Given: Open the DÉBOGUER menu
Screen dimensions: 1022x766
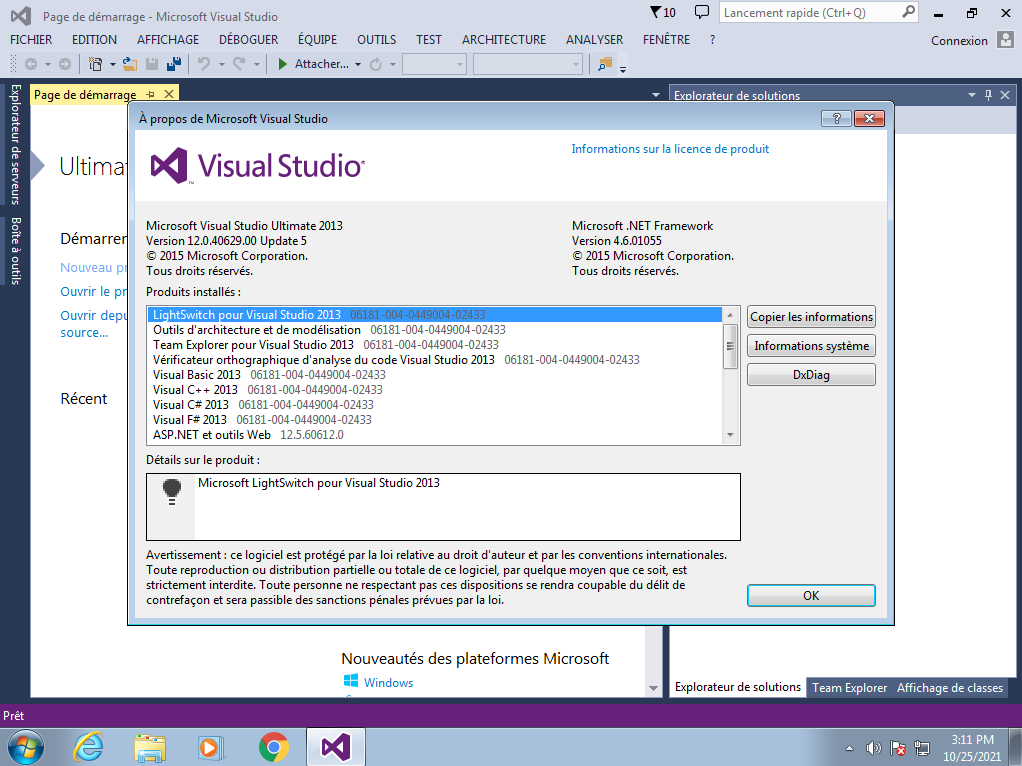Looking at the screenshot, I should coord(248,40).
